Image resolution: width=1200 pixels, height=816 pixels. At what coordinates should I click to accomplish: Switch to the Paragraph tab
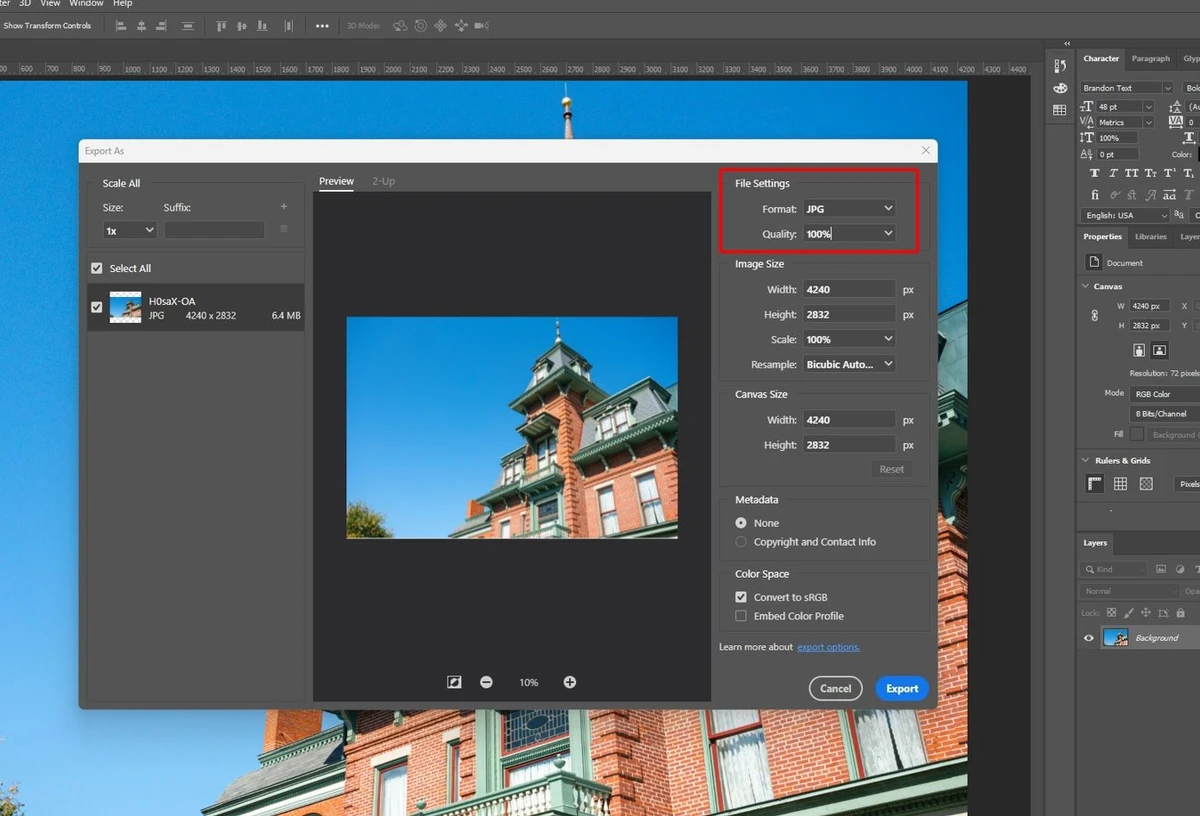pyautogui.click(x=1150, y=58)
